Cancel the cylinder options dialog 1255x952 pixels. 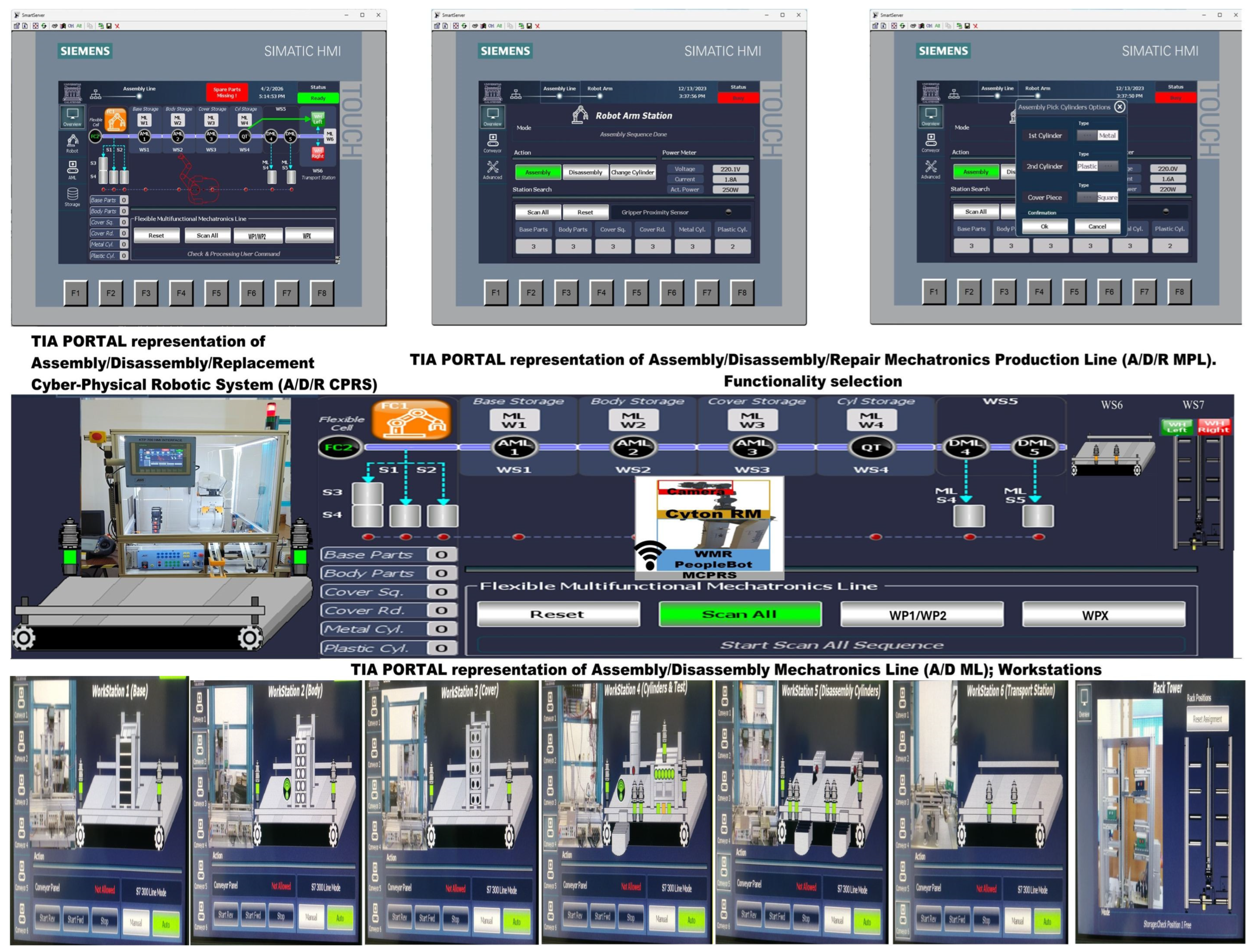click(1097, 226)
